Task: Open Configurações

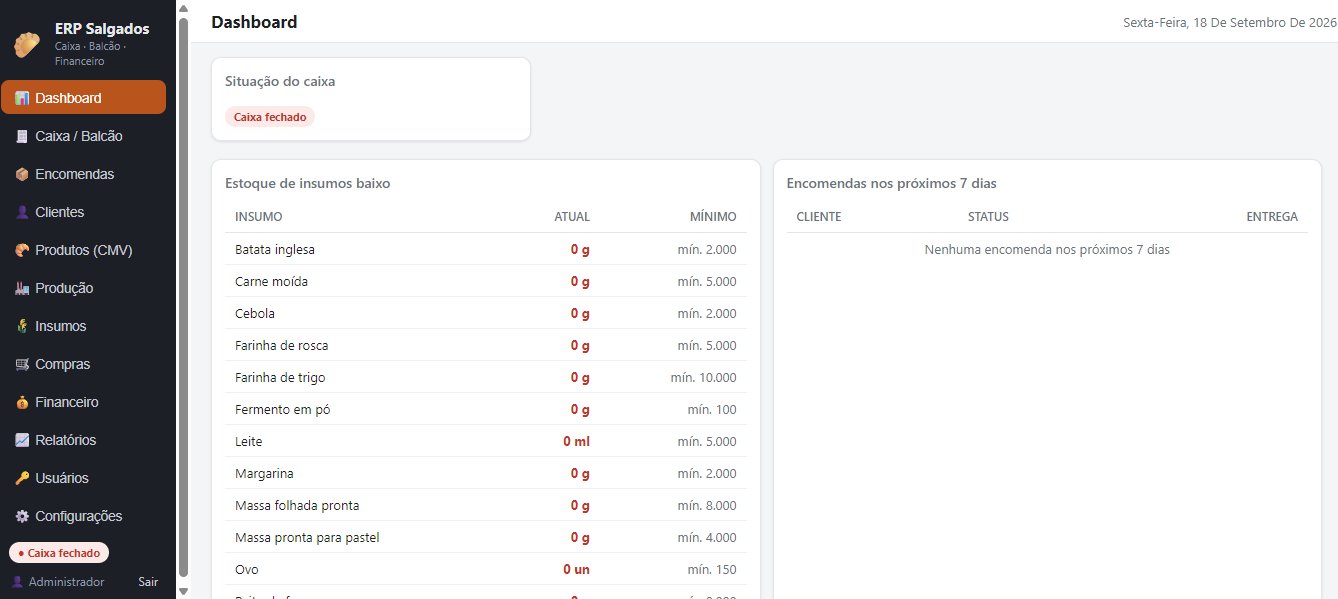Action: [83, 516]
